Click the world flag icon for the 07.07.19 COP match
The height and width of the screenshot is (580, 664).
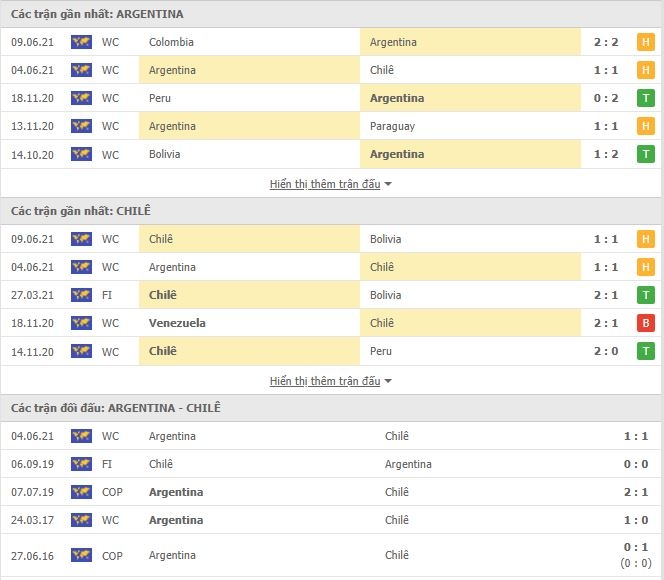tap(81, 492)
